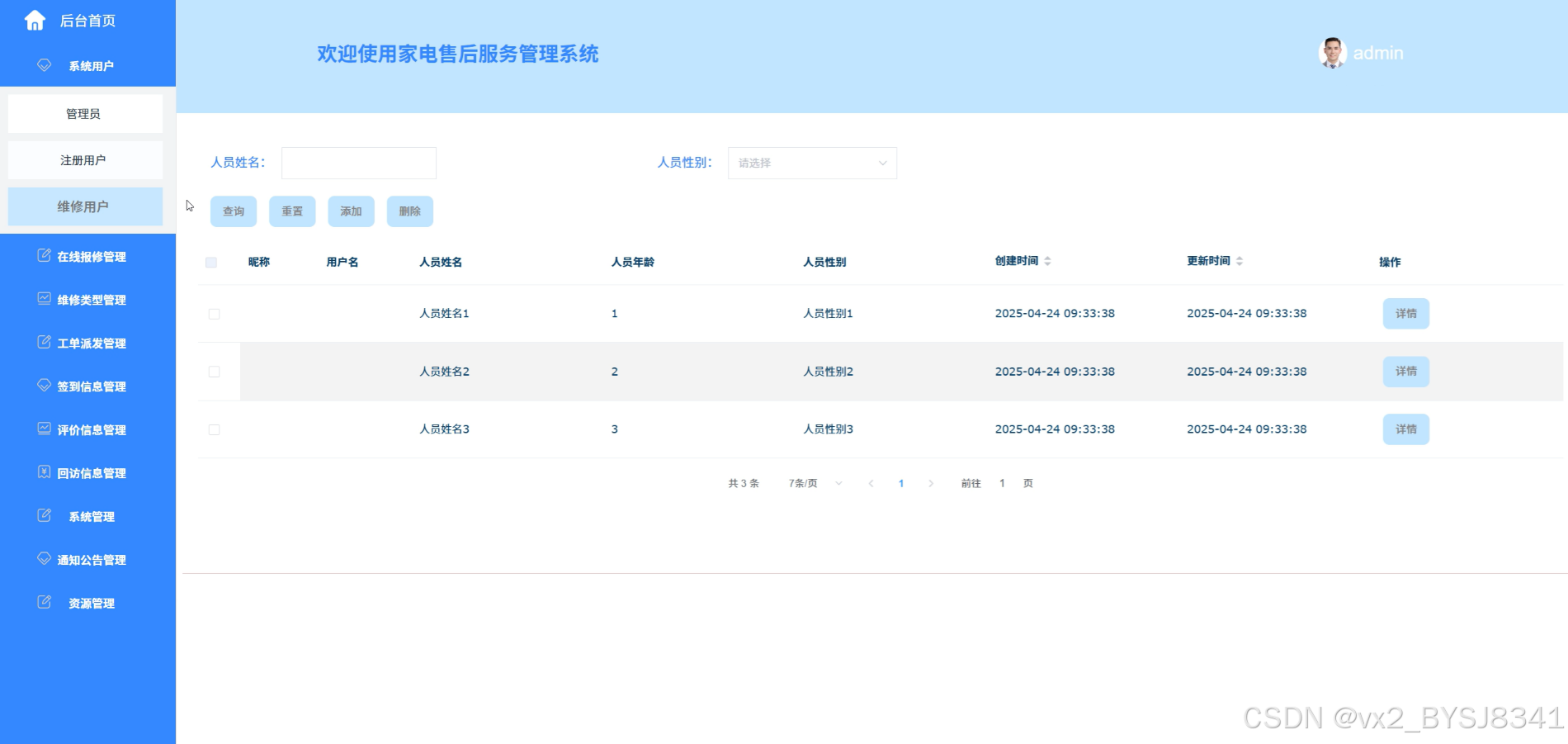Click the home icon beside 后台首页
The height and width of the screenshot is (744, 1568).
[35, 20]
